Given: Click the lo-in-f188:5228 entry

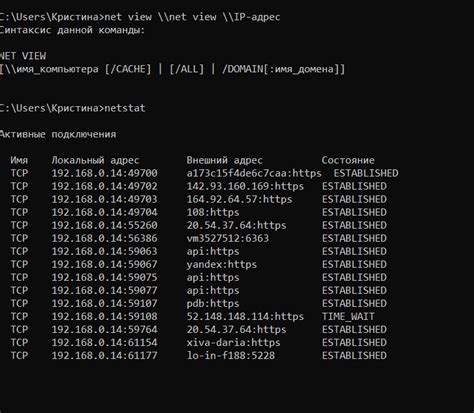Looking at the screenshot, I should tap(230, 355).
